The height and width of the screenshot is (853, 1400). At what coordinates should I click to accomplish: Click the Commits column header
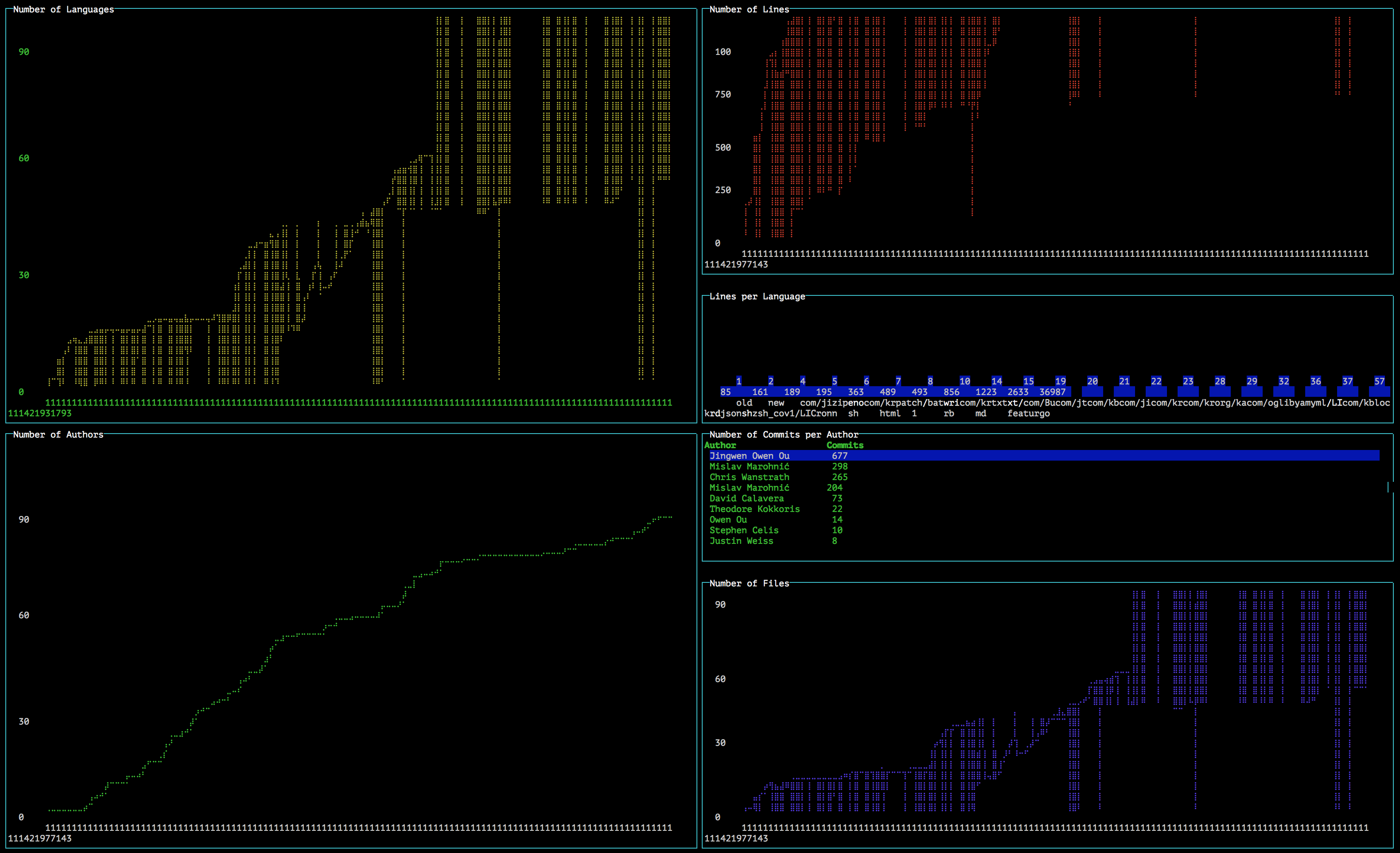[844, 445]
